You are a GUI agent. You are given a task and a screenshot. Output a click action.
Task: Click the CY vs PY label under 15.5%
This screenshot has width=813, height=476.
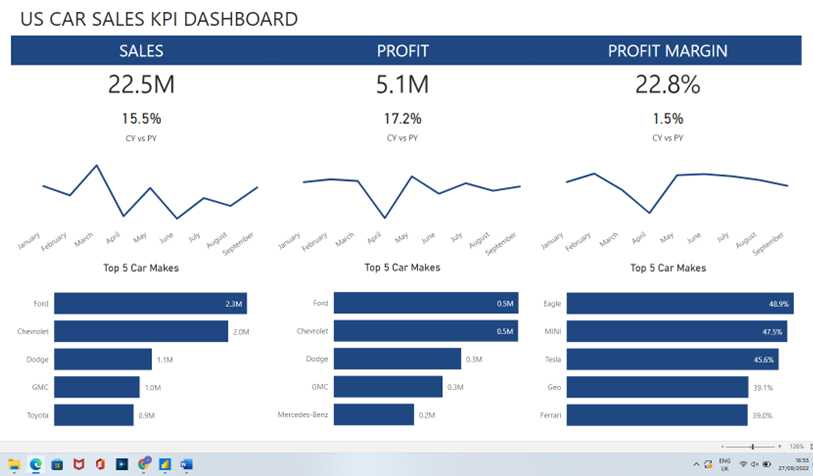tap(141, 138)
